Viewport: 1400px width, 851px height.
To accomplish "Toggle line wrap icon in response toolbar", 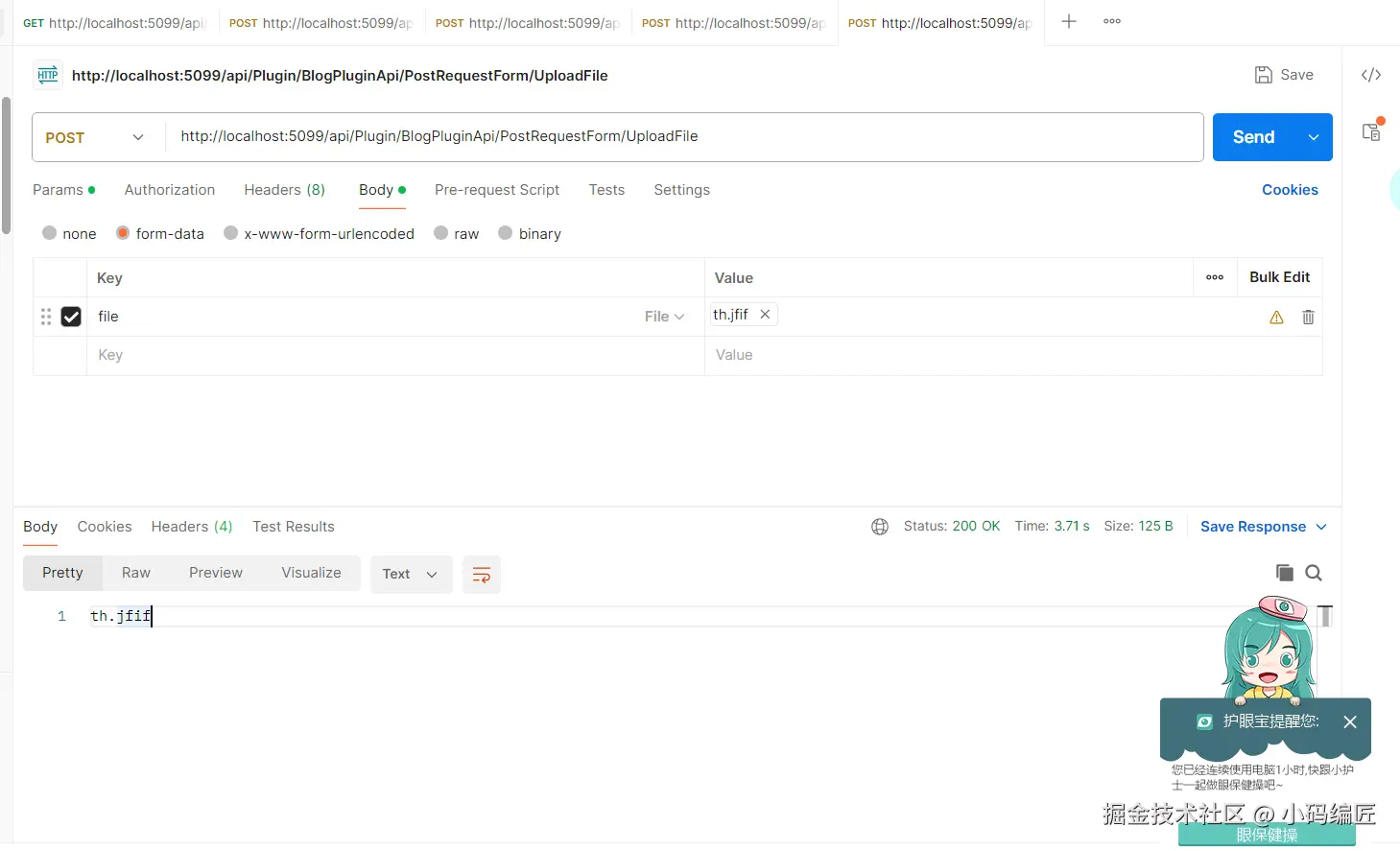I will click(x=482, y=575).
